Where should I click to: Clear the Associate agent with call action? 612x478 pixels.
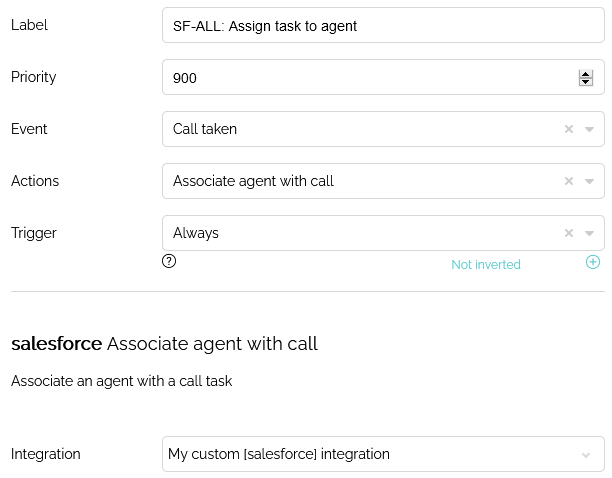pyautogui.click(x=569, y=181)
